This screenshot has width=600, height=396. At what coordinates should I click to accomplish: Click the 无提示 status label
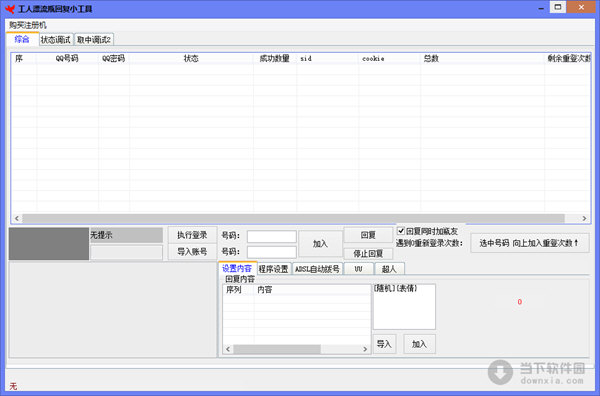(x=126, y=235)
